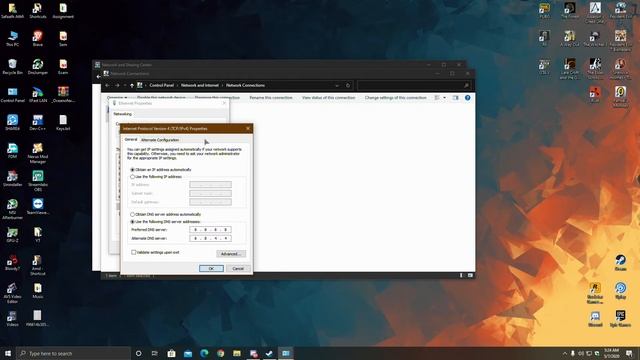This screenshot has width=640, height=360.
Task: Open Nexus Mod Manager desktop icon
Action: pyautogui.click(x=38, y=153)
